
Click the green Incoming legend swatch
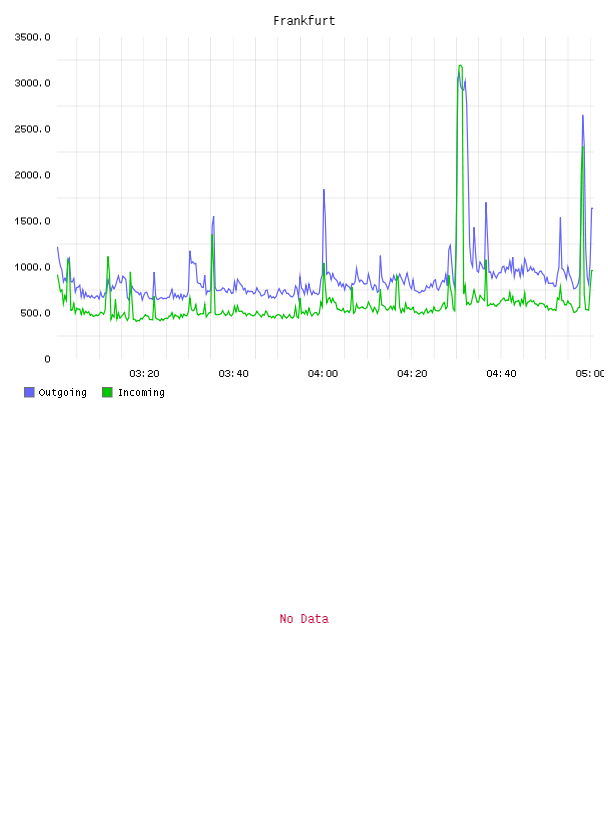click(x=107, y=392)
